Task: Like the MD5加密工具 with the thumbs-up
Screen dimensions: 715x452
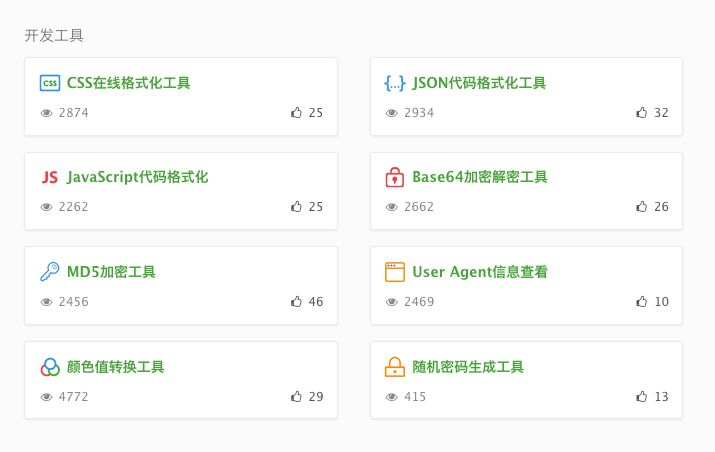Action: pyautogui.click(x=296, y=301)
